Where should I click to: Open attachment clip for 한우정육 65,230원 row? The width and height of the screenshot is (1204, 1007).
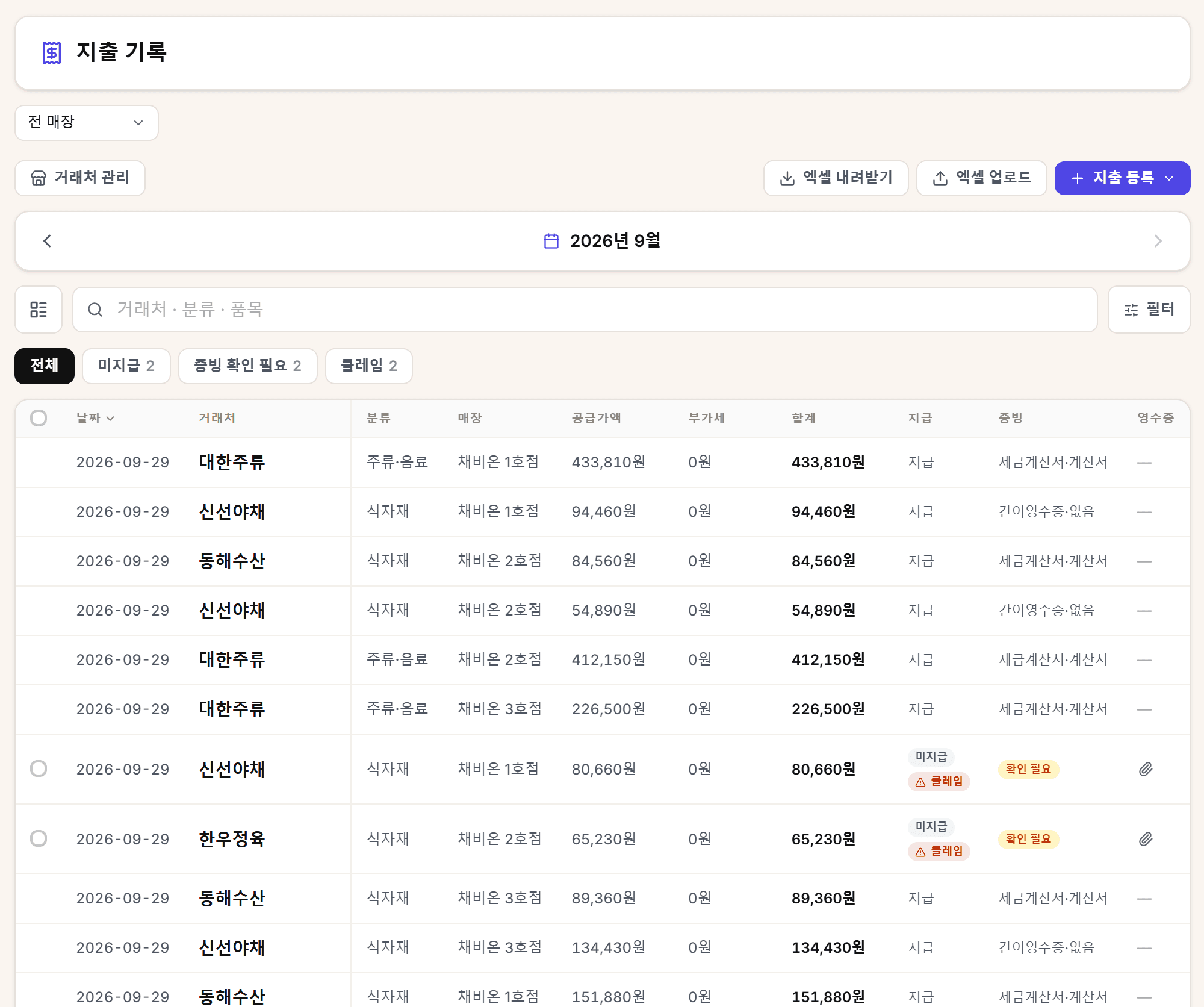[x=1146, y=839]
